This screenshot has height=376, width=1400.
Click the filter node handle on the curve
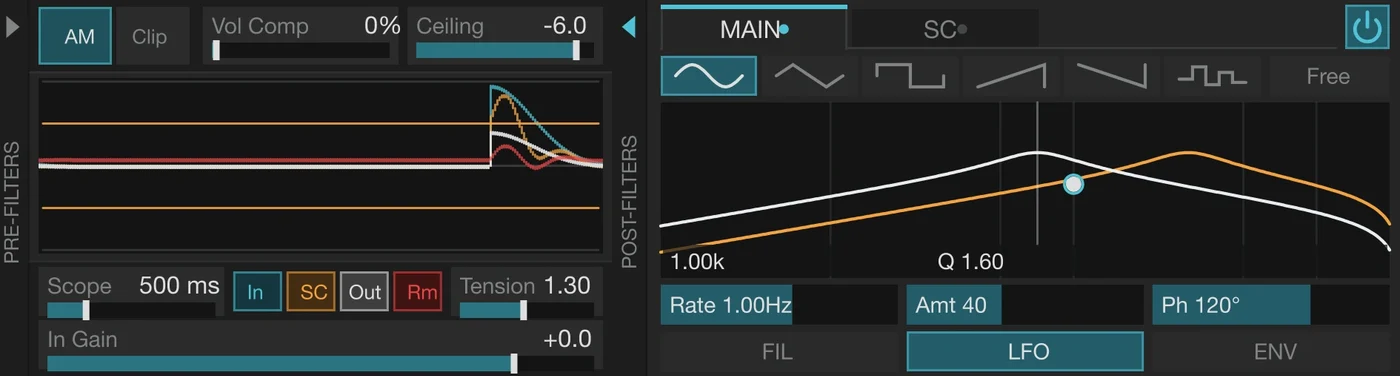pos(1073,184)
